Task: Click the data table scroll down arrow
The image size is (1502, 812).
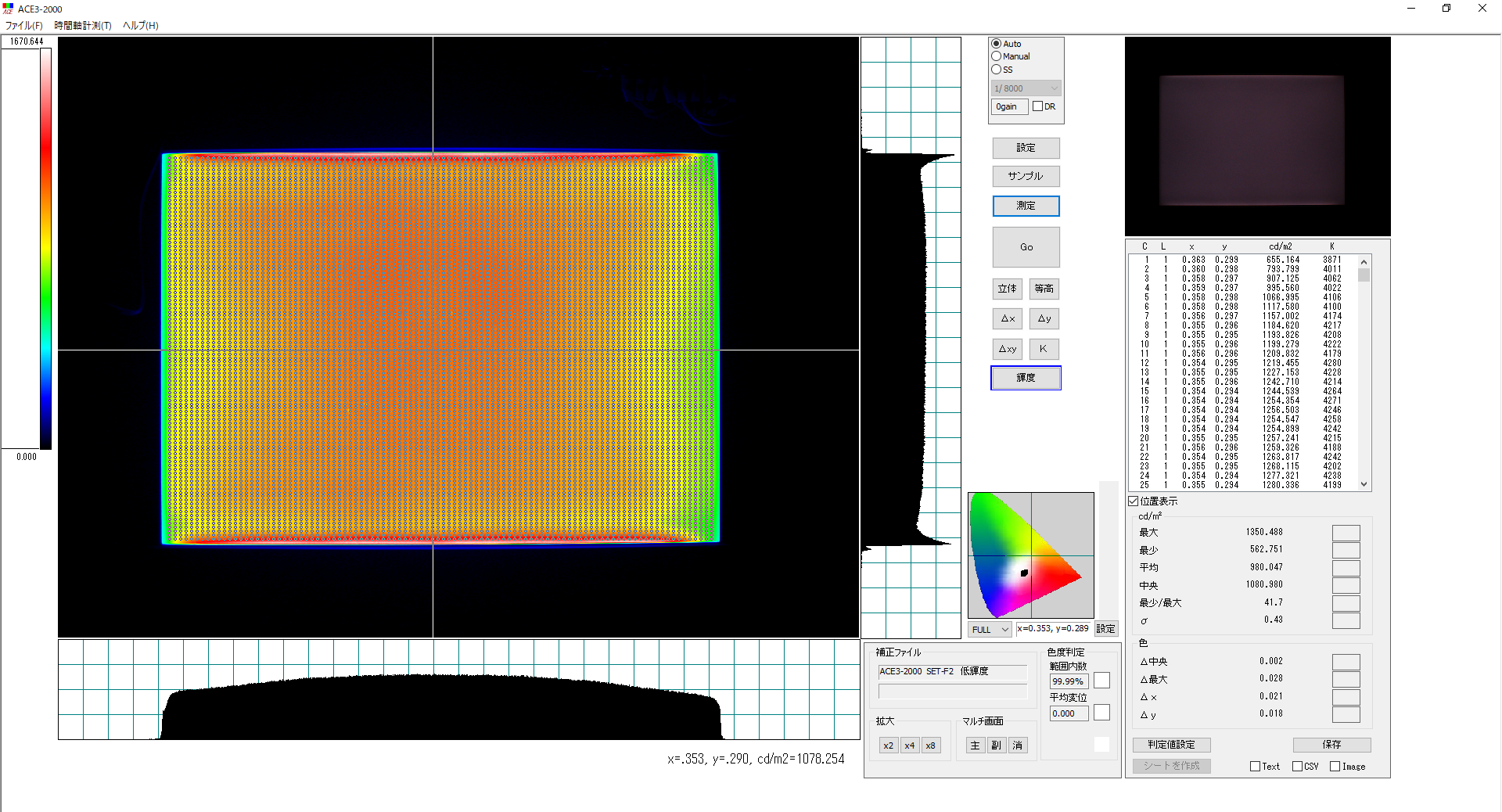Action: pyautogui.click(x=1364, y=484)
